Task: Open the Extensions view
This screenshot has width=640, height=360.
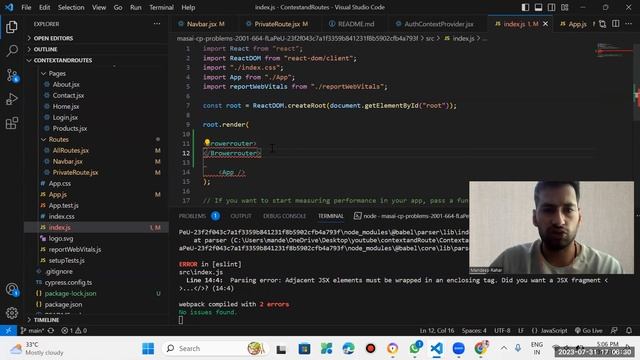Action: click(x=12, y=123)
